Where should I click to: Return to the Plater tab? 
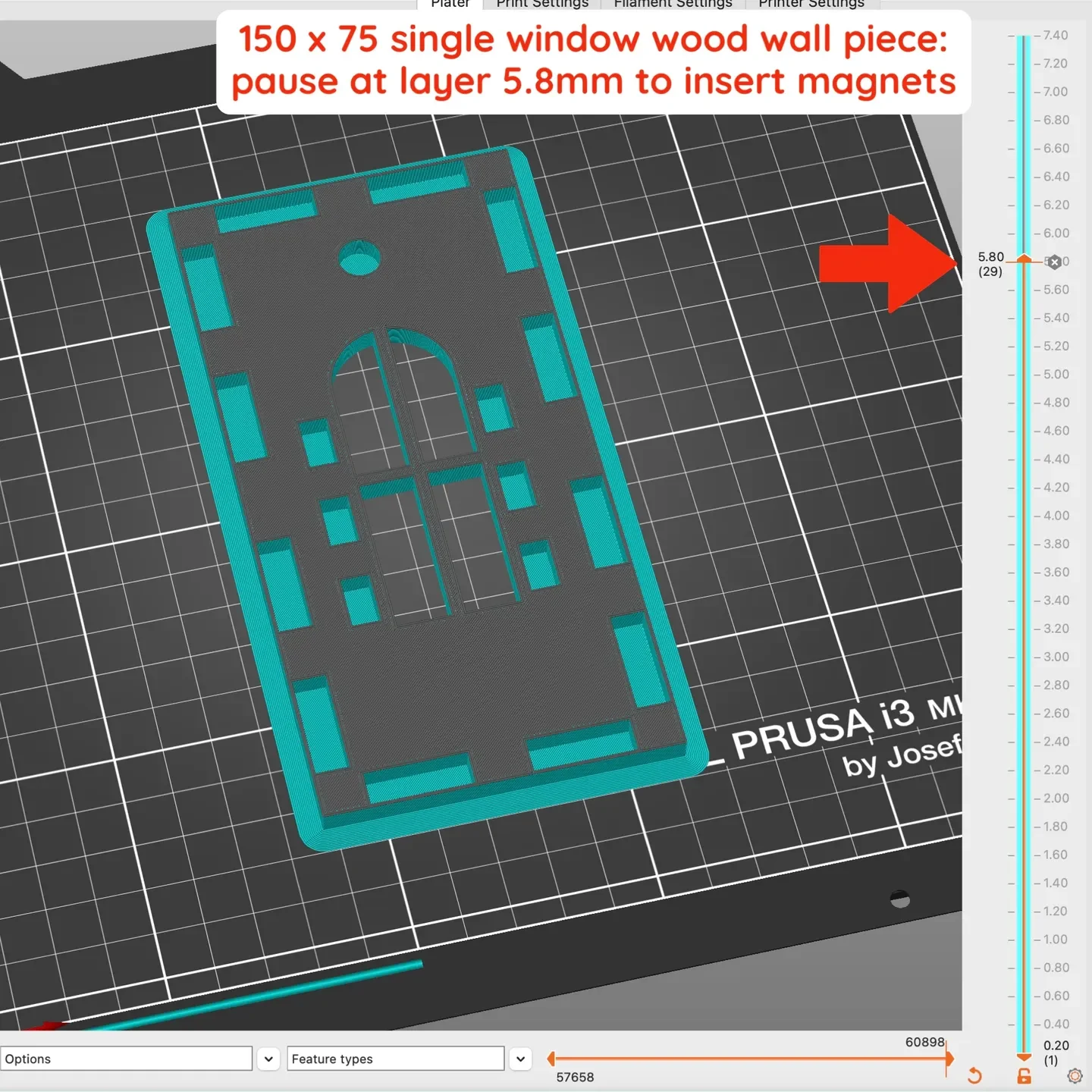pyautogui.click(x=450, y=4)
